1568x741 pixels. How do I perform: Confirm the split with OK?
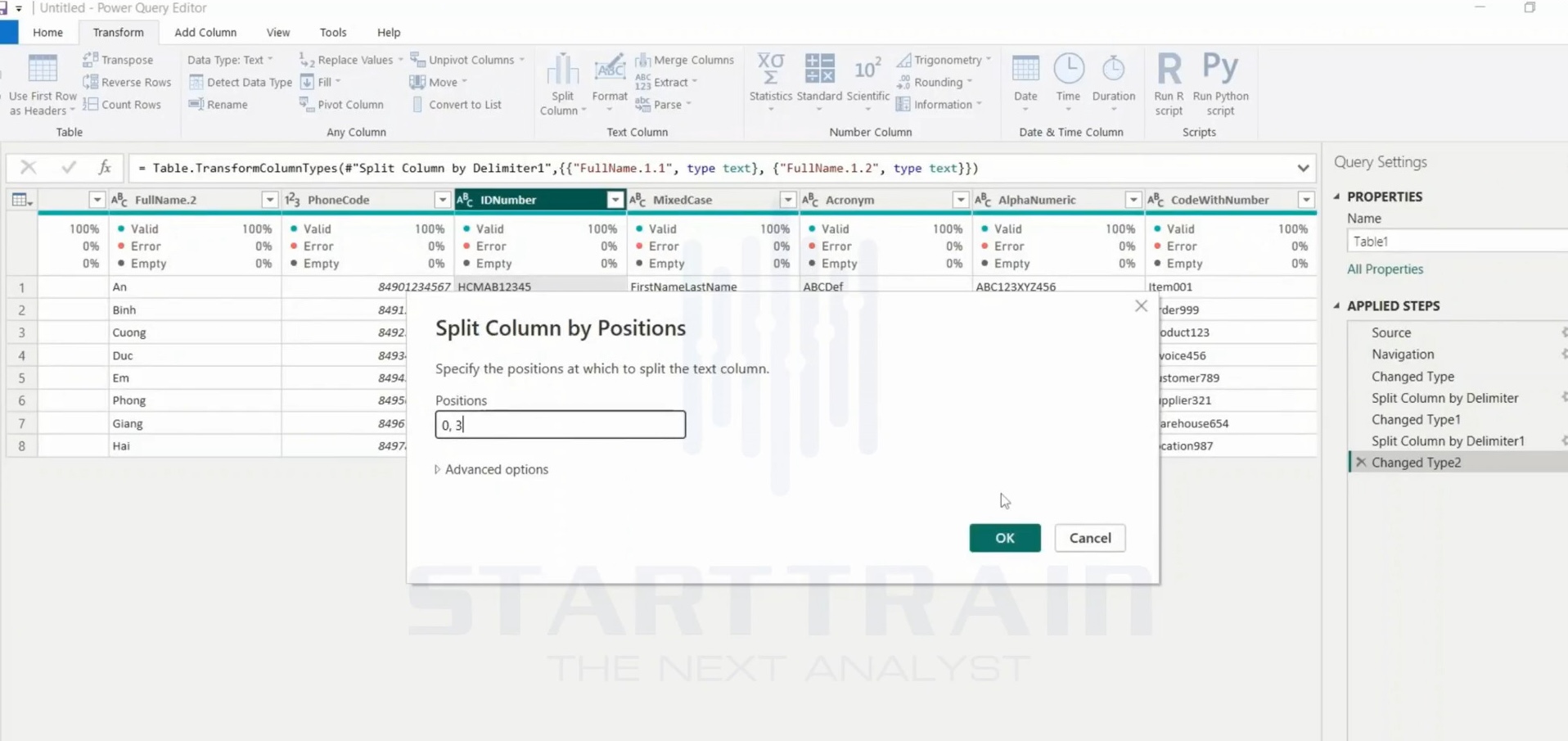pyautogui.click(x=1005, y=538)
